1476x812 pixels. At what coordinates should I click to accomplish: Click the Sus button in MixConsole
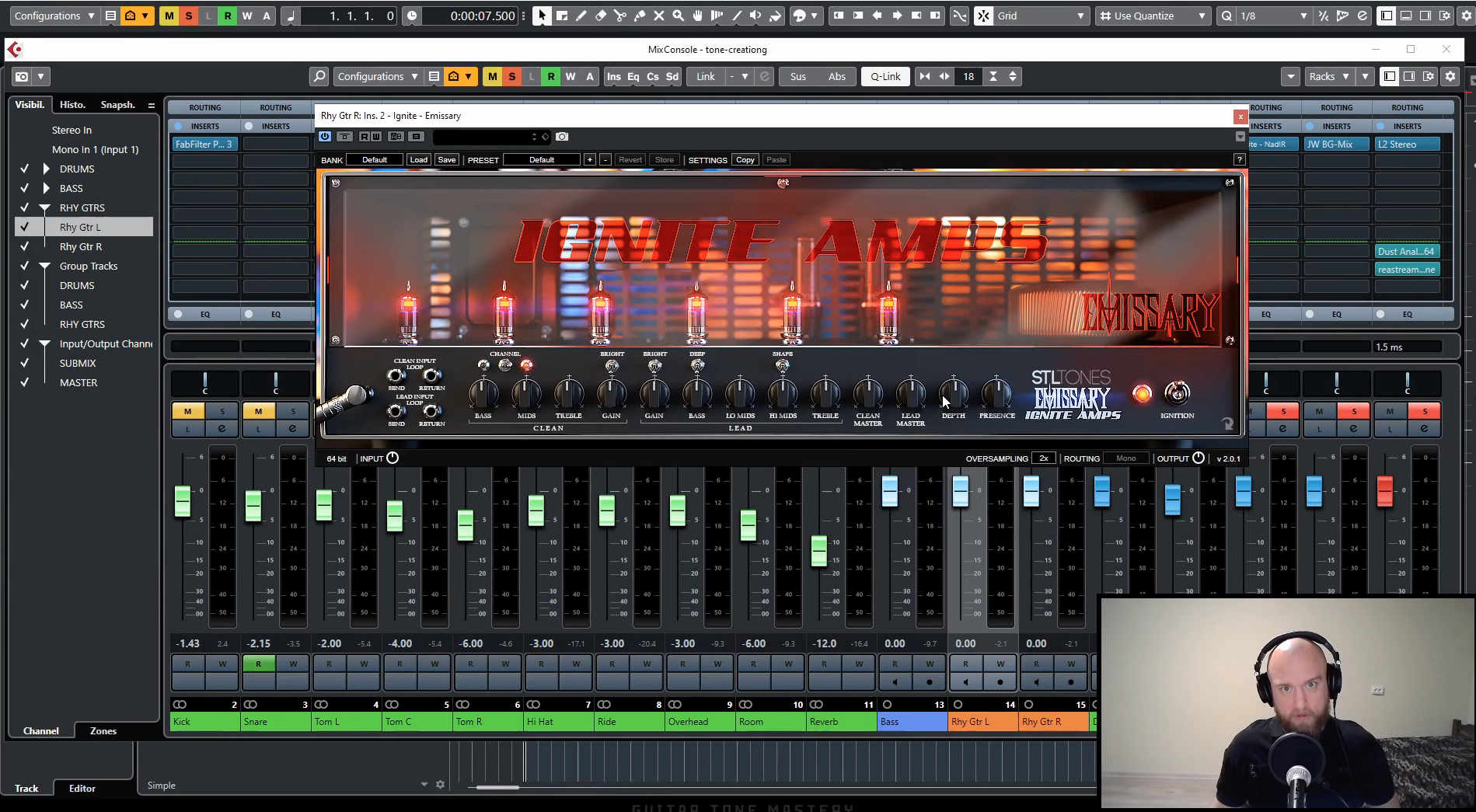point(798,76)
